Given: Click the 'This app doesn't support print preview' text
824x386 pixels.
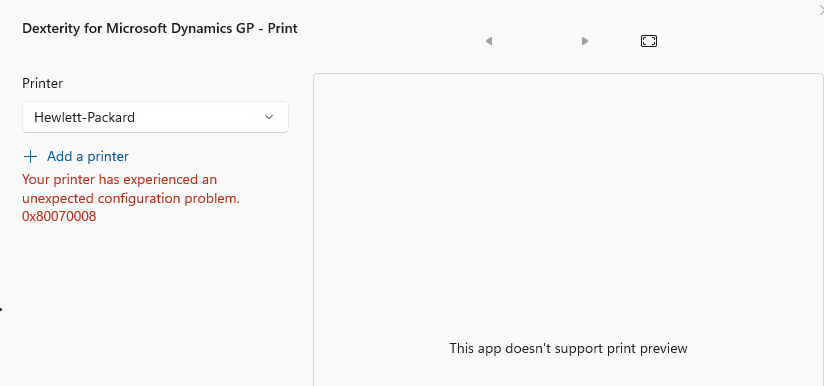Looking at the screenshot, I should (x=568, y=348).
